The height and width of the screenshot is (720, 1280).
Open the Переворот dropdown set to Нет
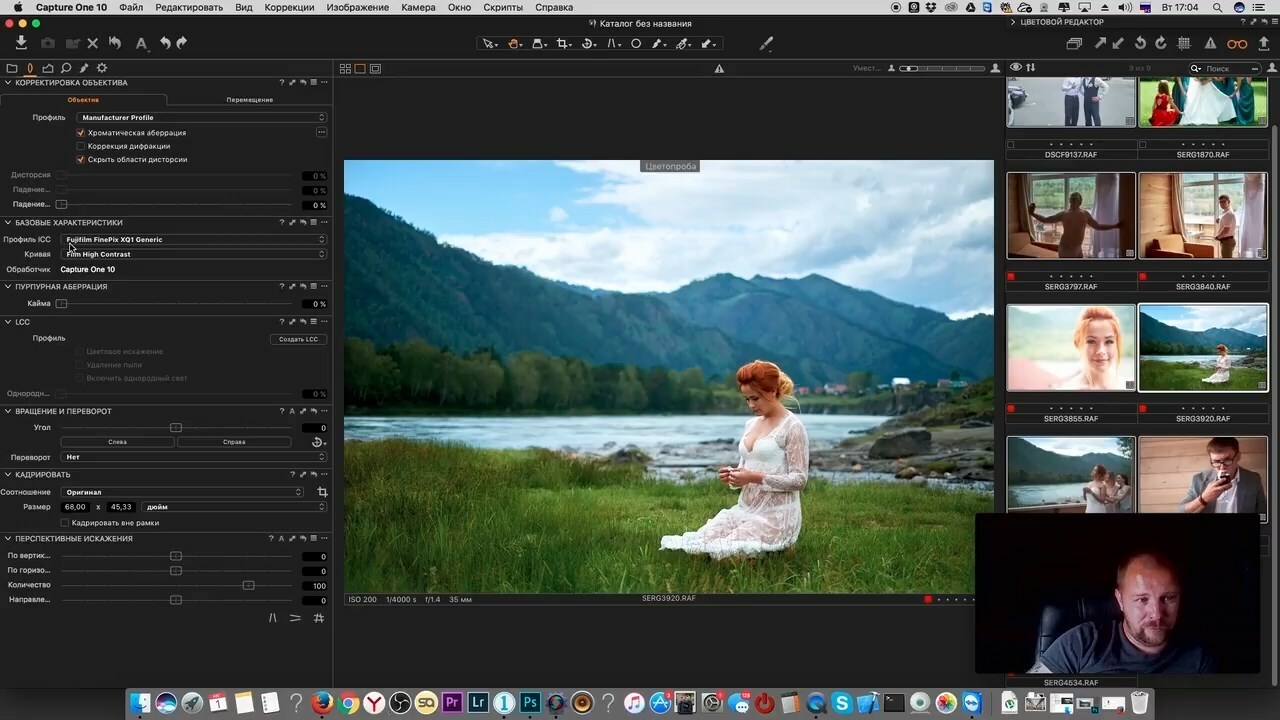coord(195,457)
